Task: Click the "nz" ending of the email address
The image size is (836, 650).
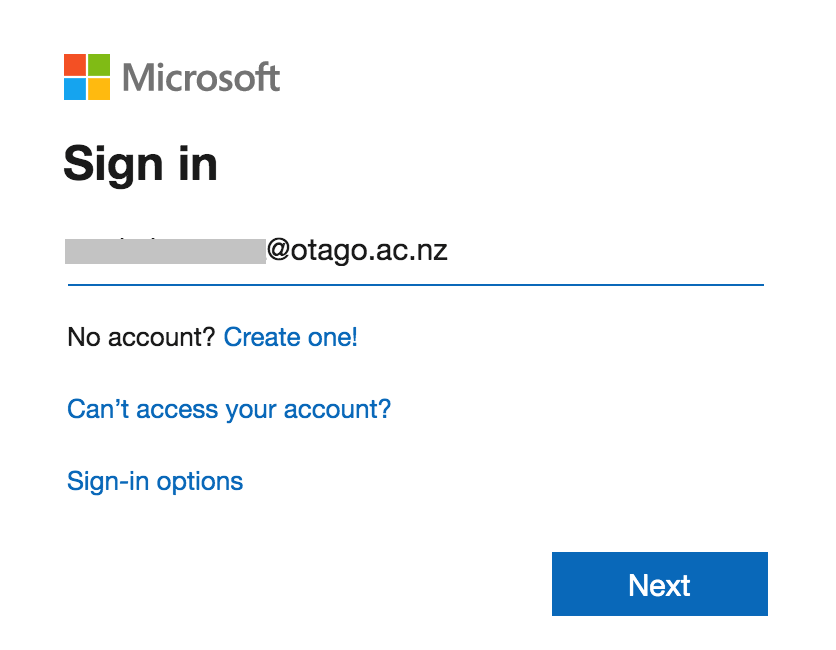Action: click(x=432, y=251)
